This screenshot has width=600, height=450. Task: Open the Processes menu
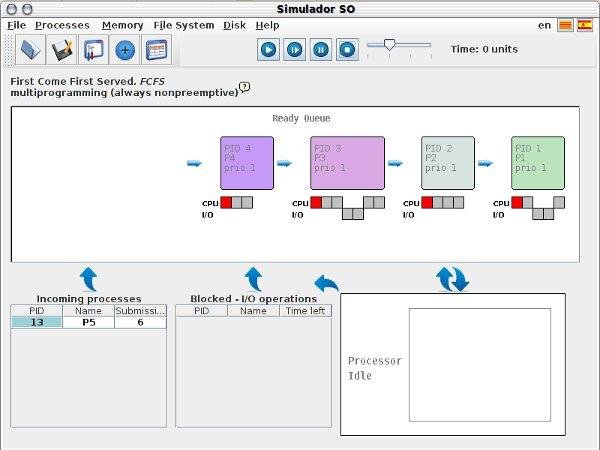(62, 25)
